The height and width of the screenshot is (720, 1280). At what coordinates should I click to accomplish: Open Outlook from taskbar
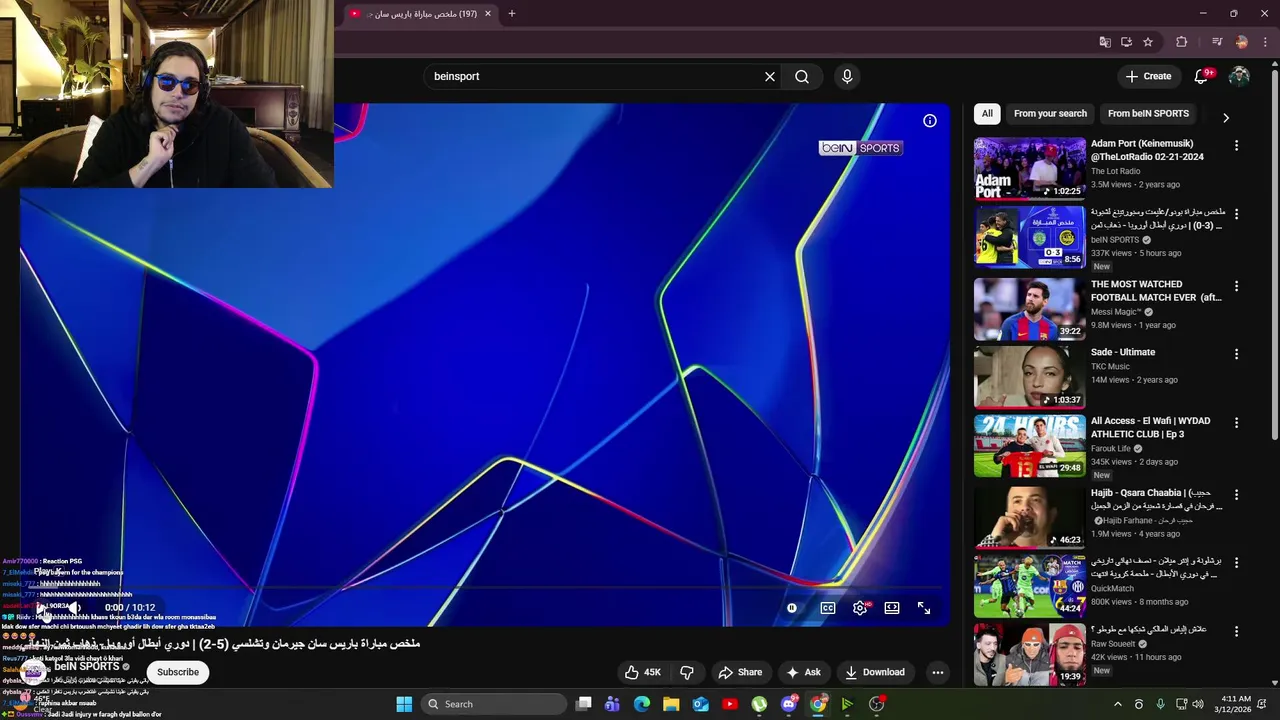point(701,704)
